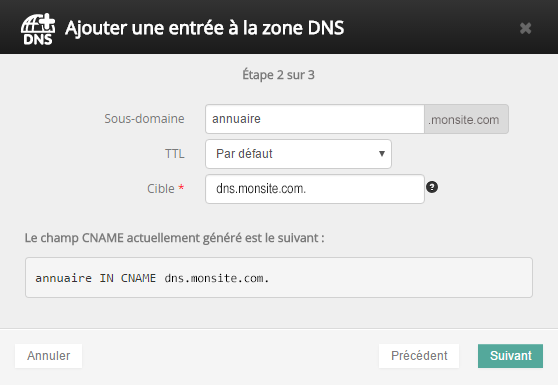Click the 'Ajouter une entrée à la zone DNS' title

click(x=204, y=28)
